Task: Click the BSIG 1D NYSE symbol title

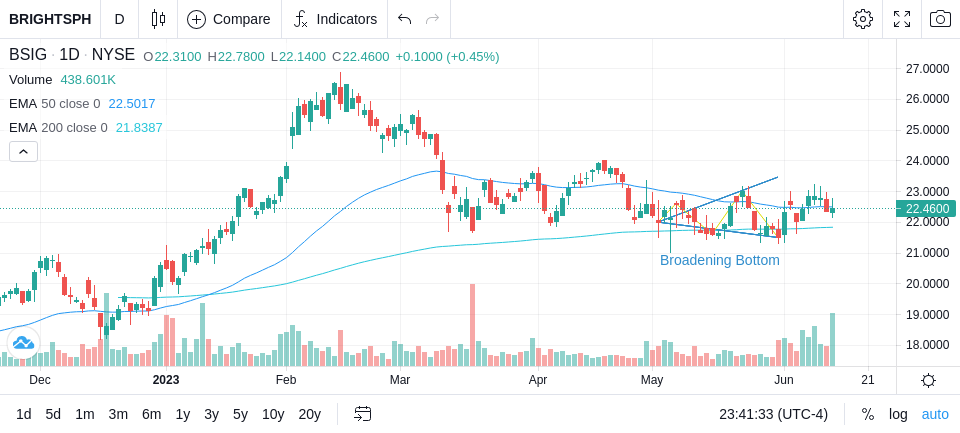Action: pos(72,55)
